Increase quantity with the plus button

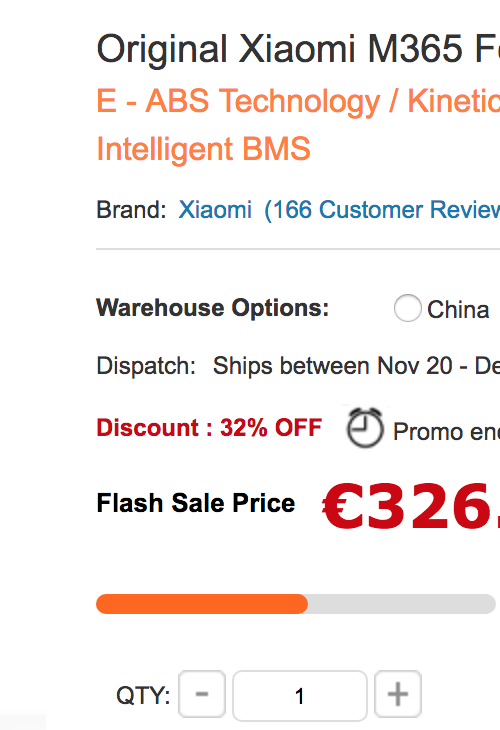click(x=398, y=695)
